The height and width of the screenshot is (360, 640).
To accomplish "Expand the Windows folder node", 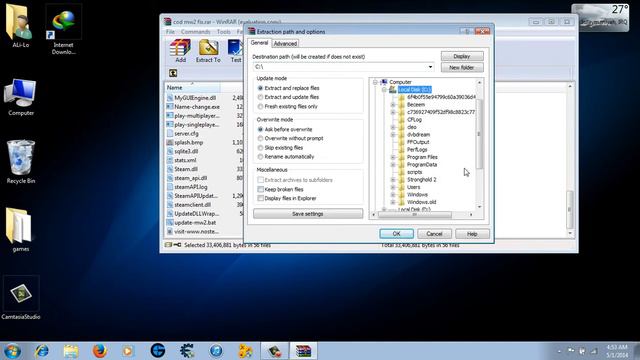I will tap(393, 195).
